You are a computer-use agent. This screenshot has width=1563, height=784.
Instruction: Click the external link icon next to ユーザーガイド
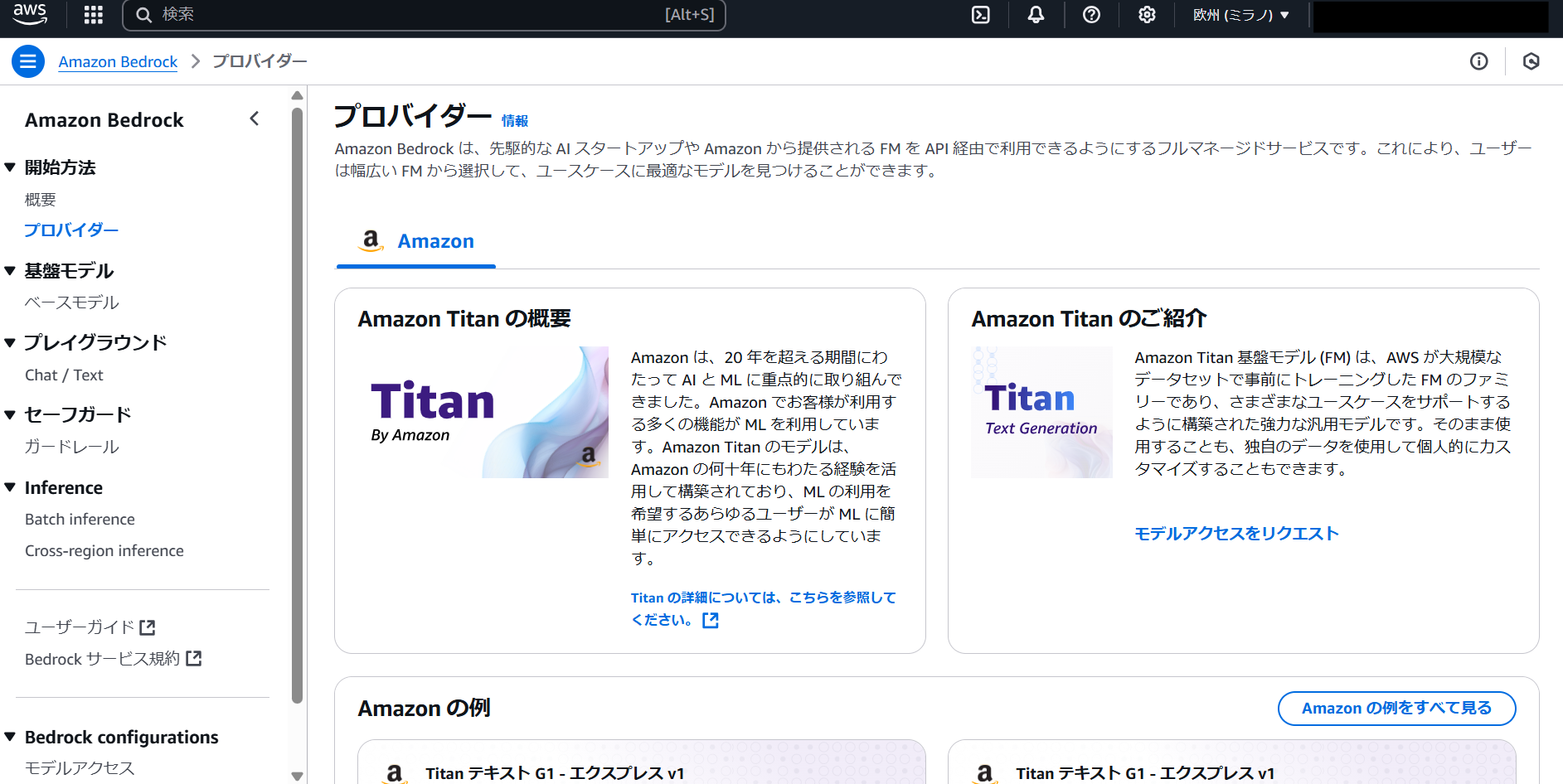(148, 627)
